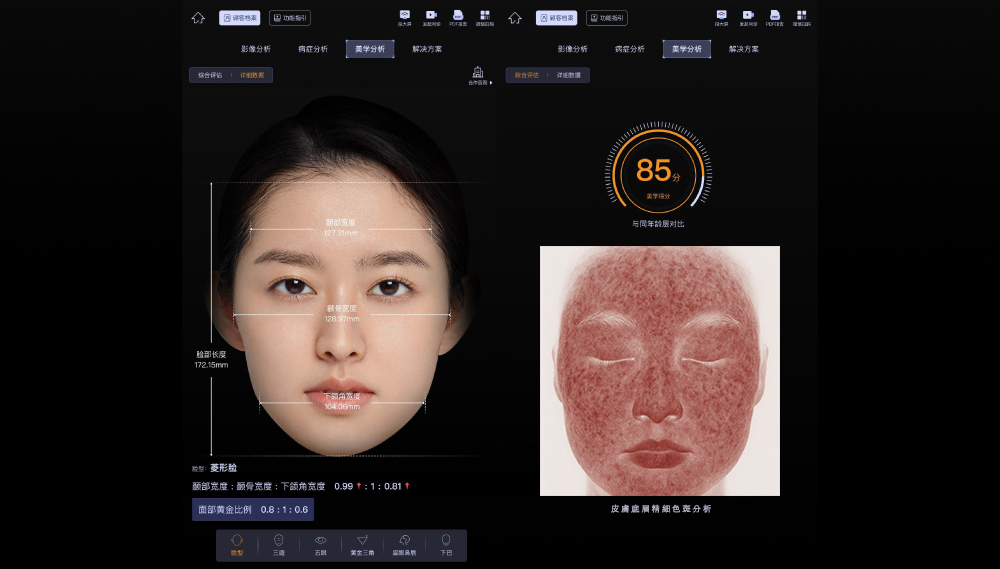Open 解决方案 tab in right panel
The width and height of the screenshot is (1000, 569).
coord(744,49)
